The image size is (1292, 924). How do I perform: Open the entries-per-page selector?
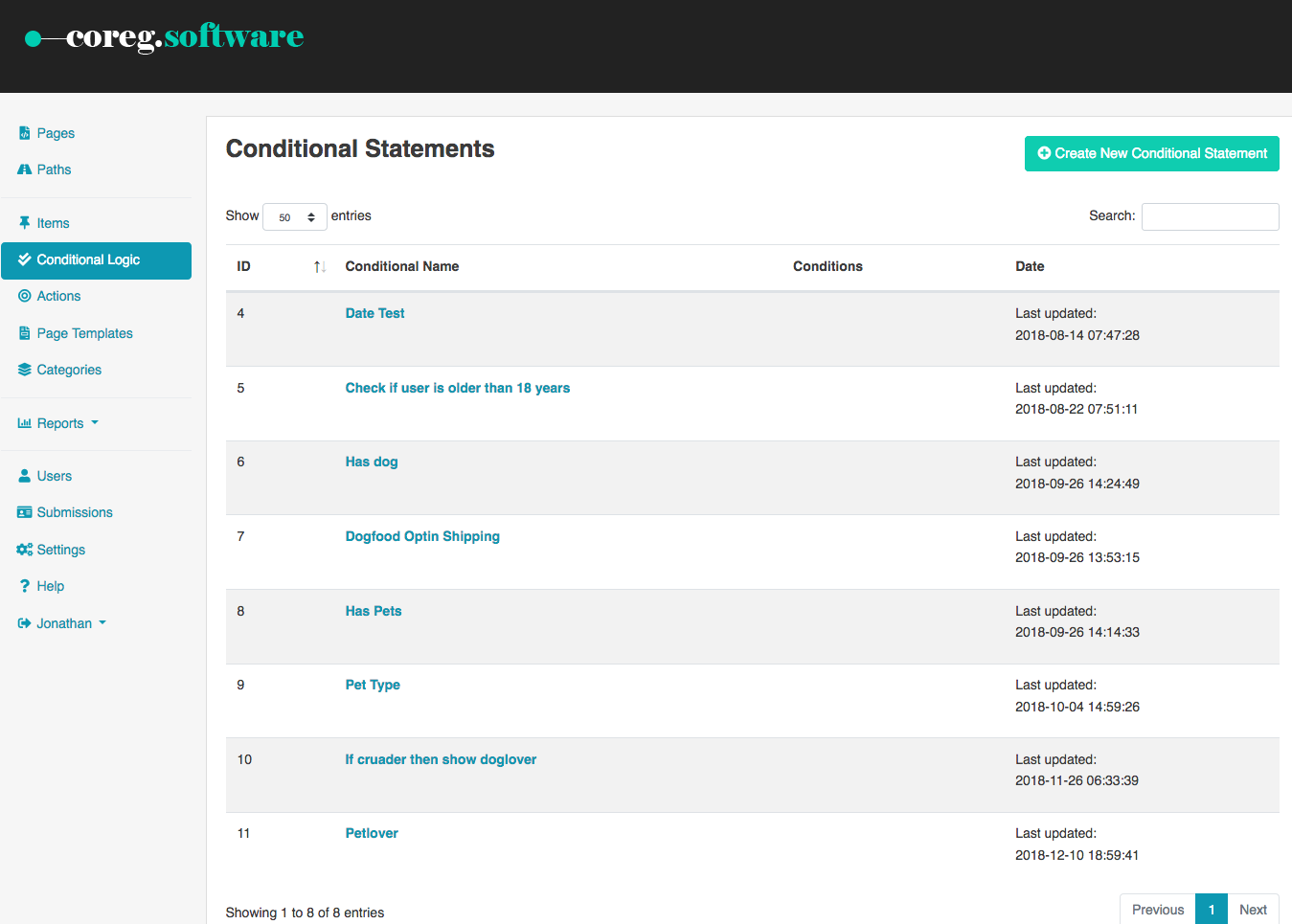click(x=295, y=217)
